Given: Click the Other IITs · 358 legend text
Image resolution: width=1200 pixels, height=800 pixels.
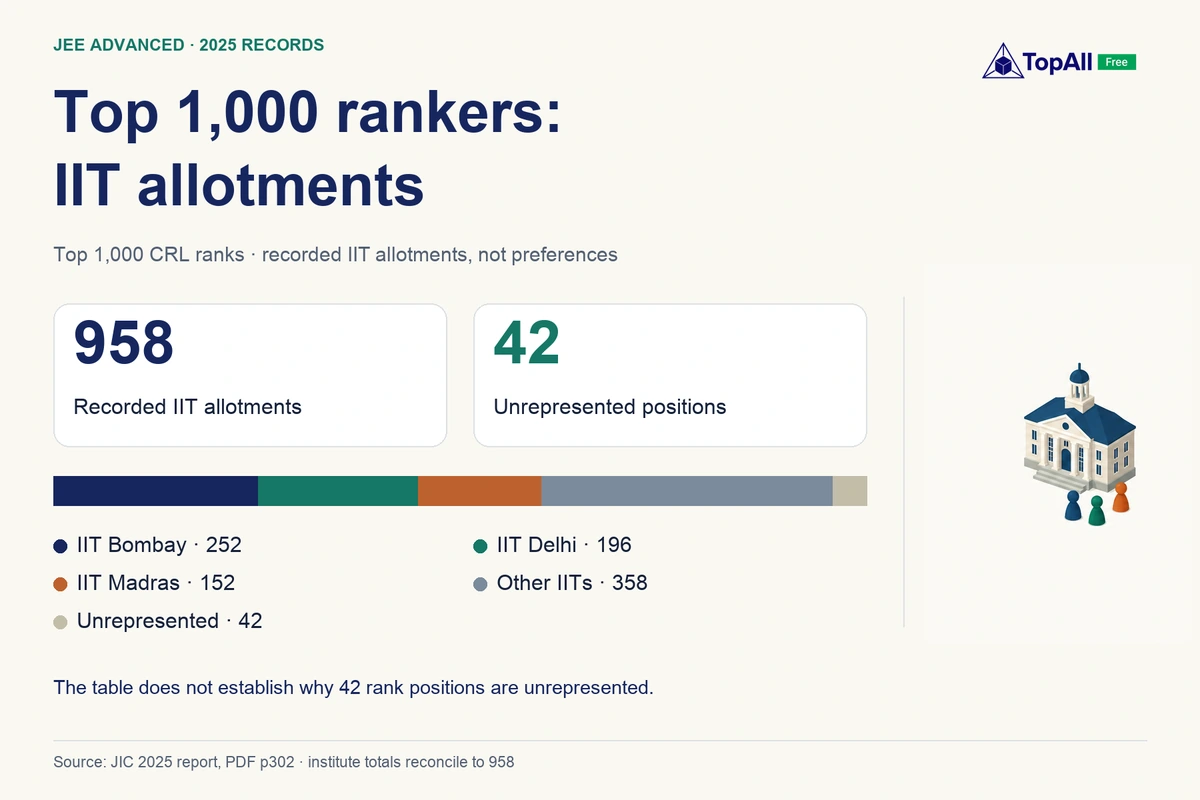Looking at the screenshot, I should pos(572,583).
